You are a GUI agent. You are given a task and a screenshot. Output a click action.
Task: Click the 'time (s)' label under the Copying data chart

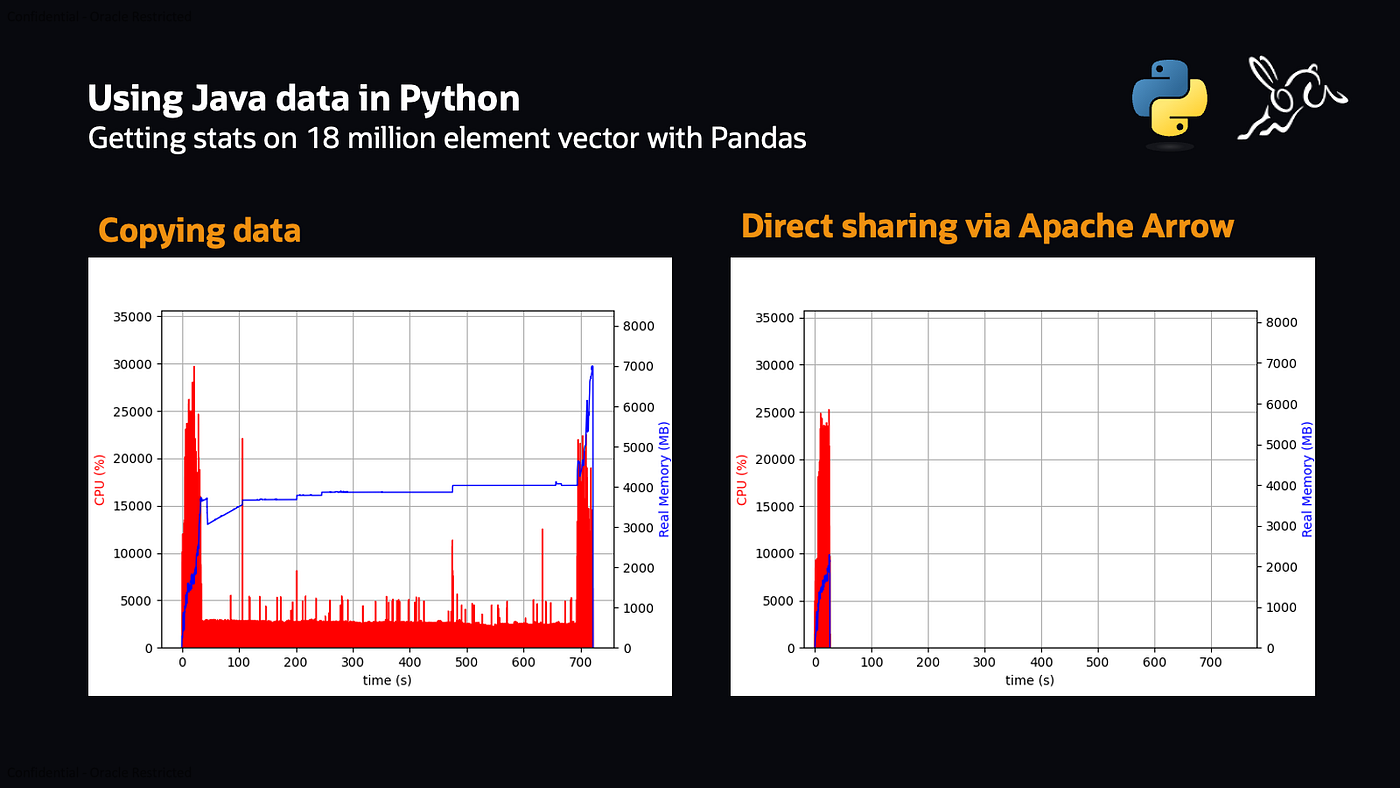tap(386, 680)
